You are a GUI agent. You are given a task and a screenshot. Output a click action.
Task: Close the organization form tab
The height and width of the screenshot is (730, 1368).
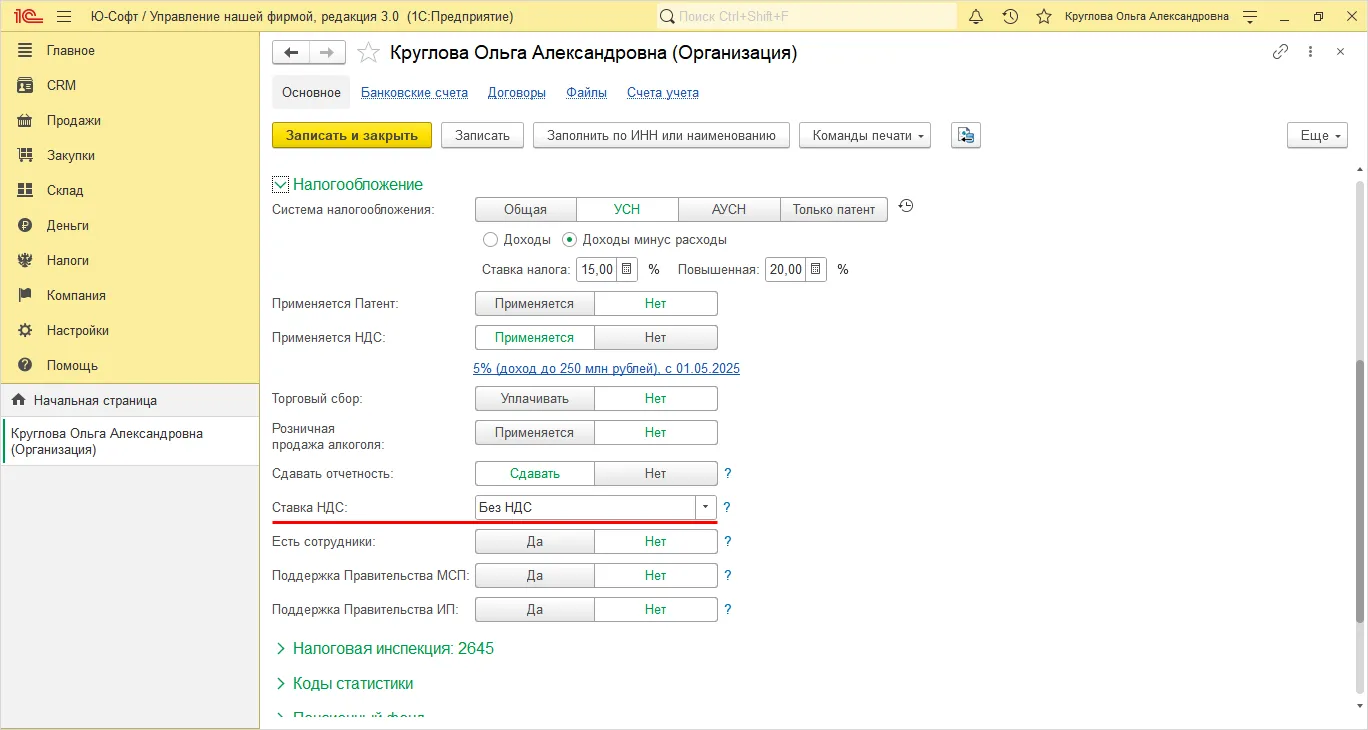[1340, 52]
